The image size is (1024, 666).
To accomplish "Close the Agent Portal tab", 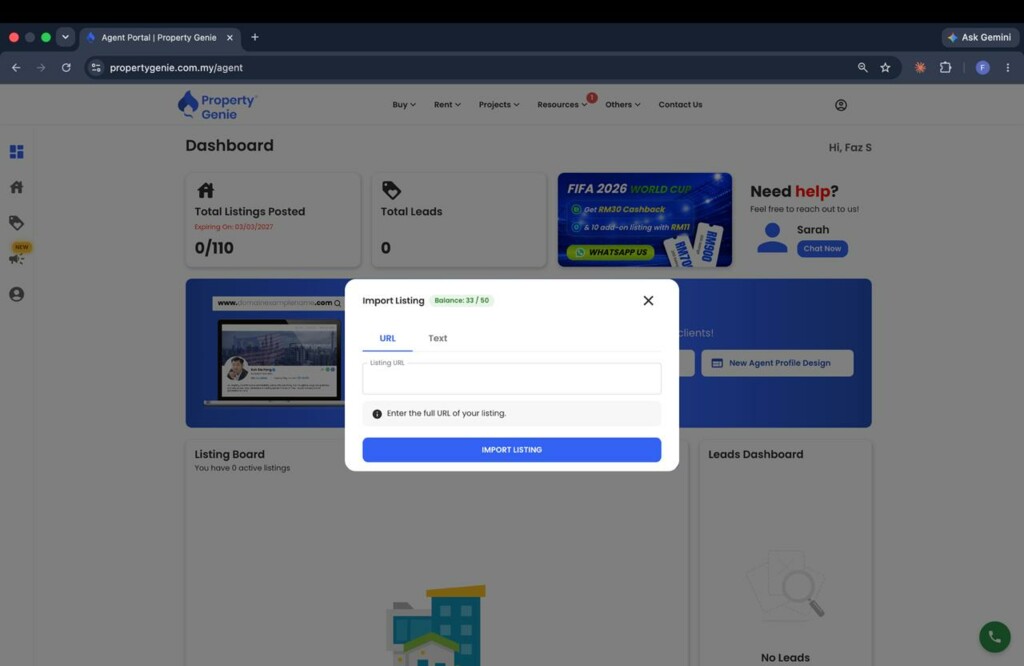I will point(230,38).
